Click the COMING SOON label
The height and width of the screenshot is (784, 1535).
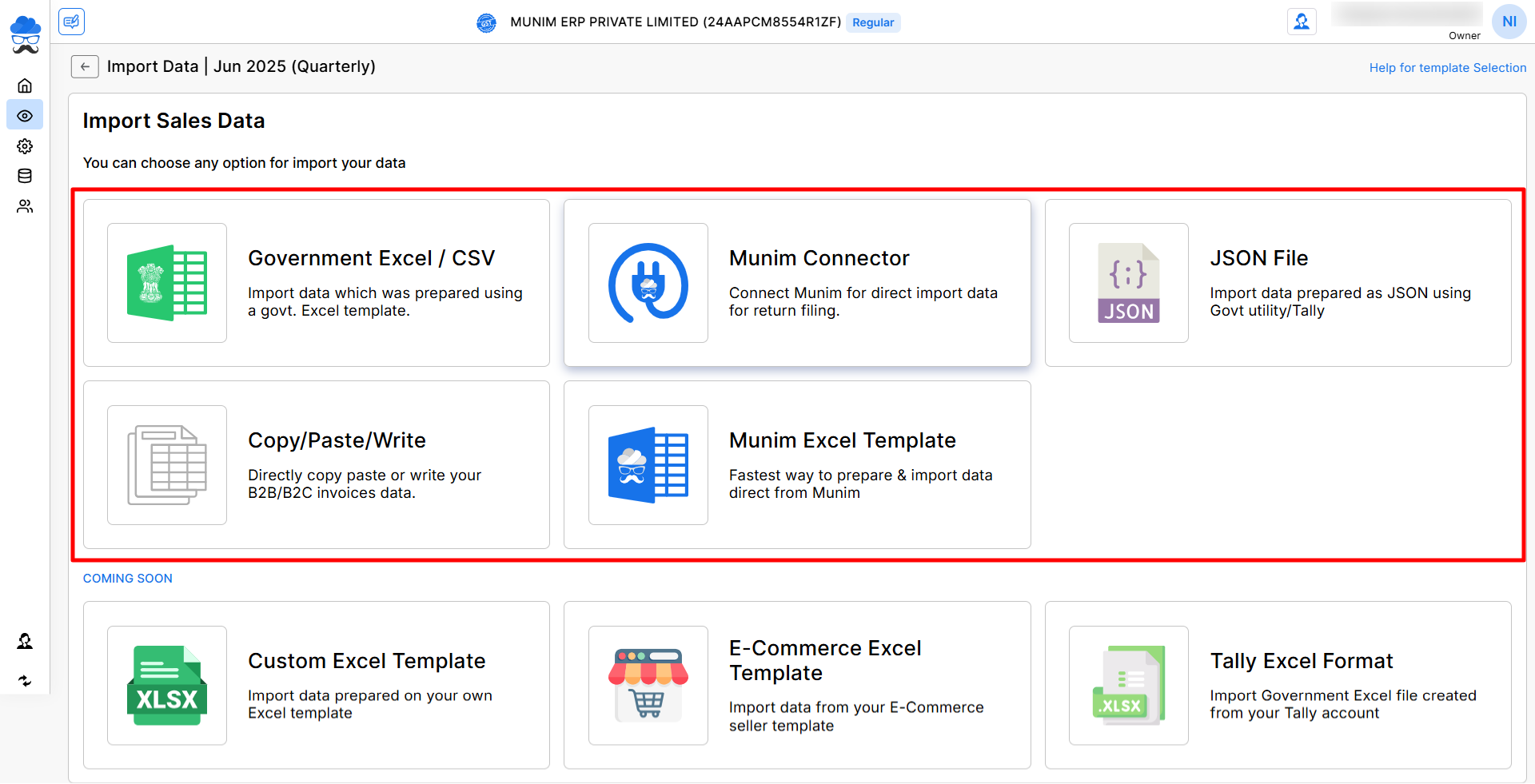tap(128, 578)
